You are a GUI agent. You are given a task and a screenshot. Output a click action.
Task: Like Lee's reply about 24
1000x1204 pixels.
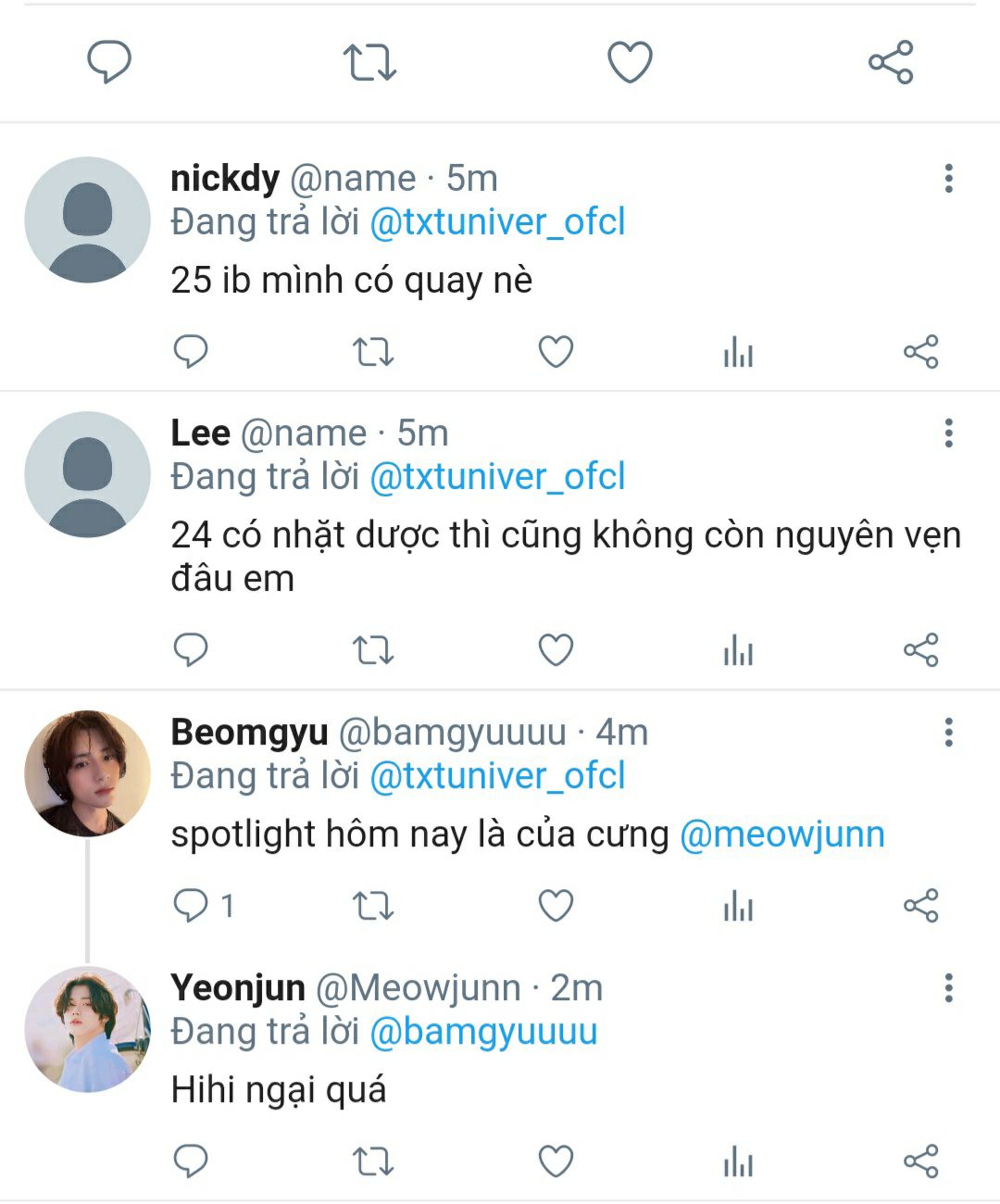click(x=556, y=650)
